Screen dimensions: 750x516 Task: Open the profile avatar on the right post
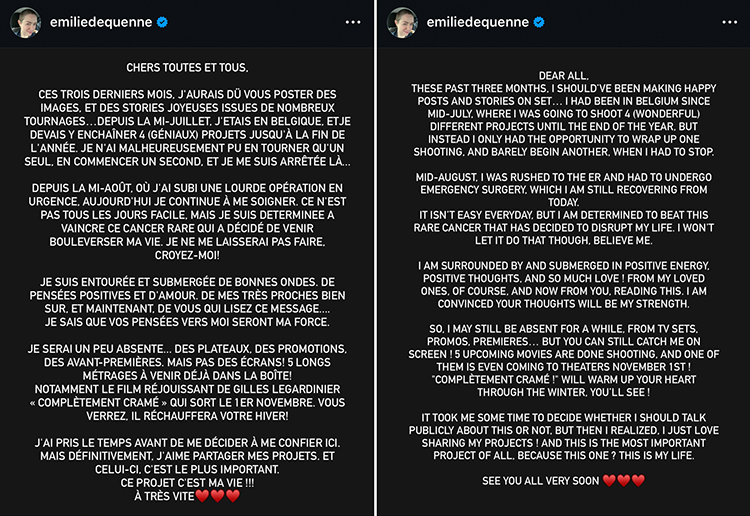pyautogui.click(x=401, y=22)
